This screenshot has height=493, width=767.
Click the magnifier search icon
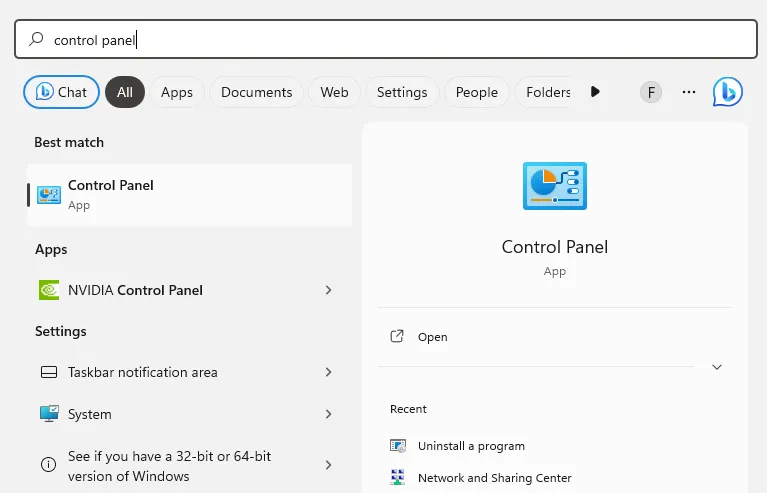pos(36,39)
